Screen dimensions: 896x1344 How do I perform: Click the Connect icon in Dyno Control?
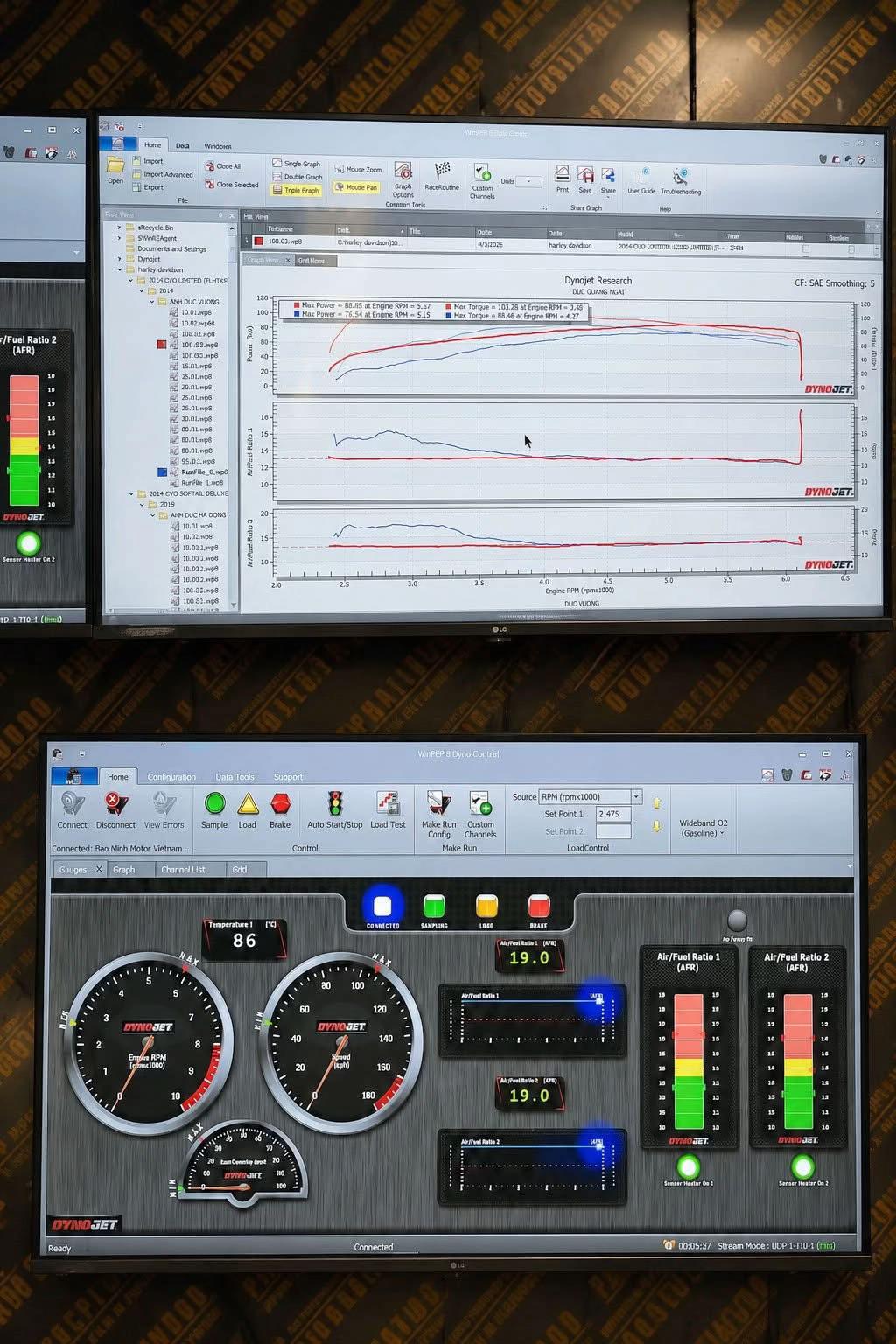(x=73, y=803)
